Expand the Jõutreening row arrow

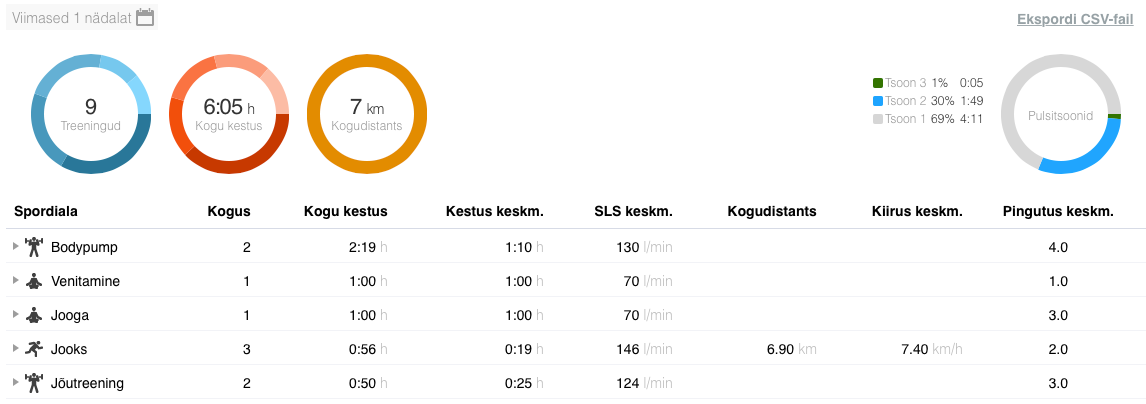coord(15,383)
